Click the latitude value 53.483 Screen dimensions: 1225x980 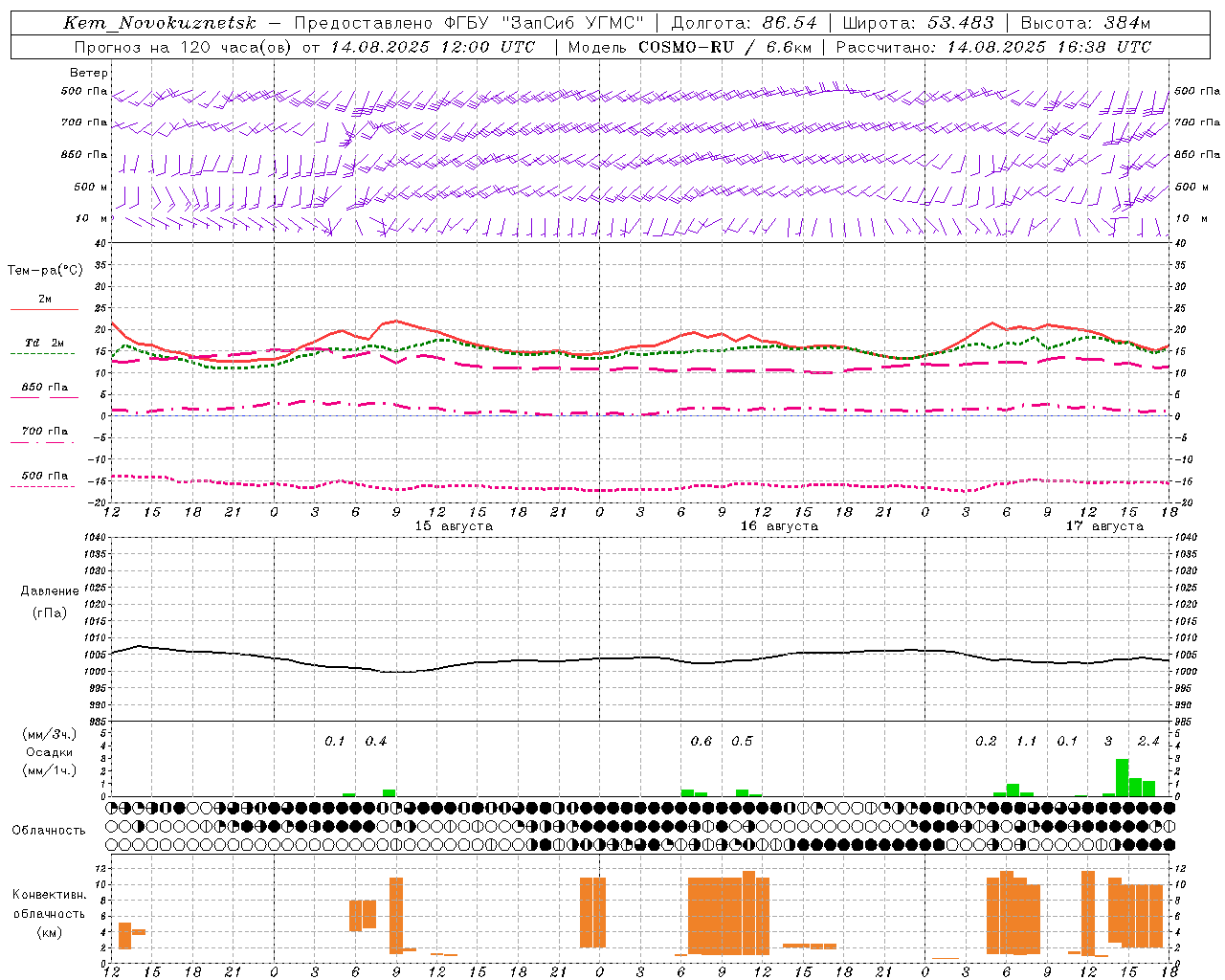[x=961, y=23]
